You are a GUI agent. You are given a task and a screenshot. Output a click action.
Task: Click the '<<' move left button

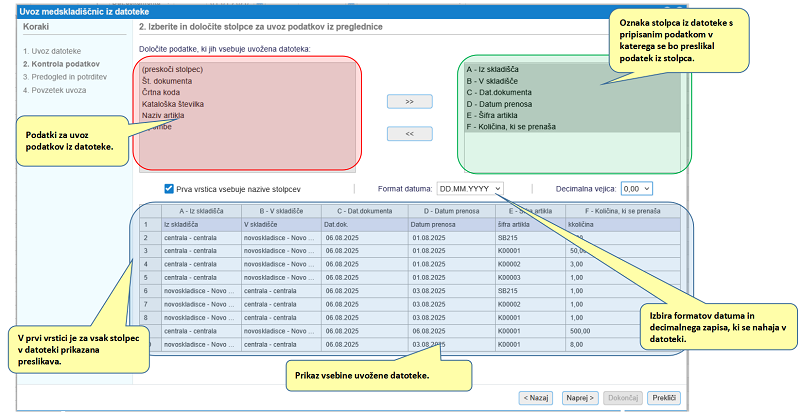click(x=409, y=133)
